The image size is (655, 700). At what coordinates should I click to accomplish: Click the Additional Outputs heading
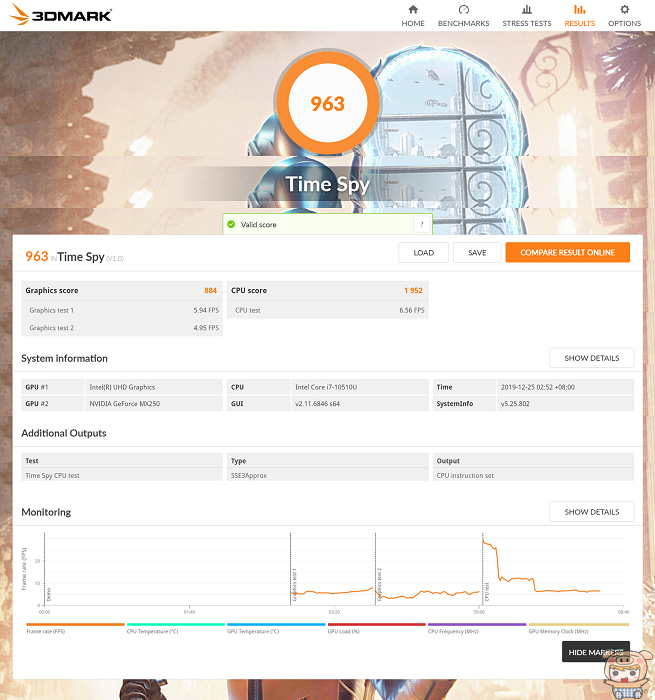pyautogui.click(x=64, y=433)
